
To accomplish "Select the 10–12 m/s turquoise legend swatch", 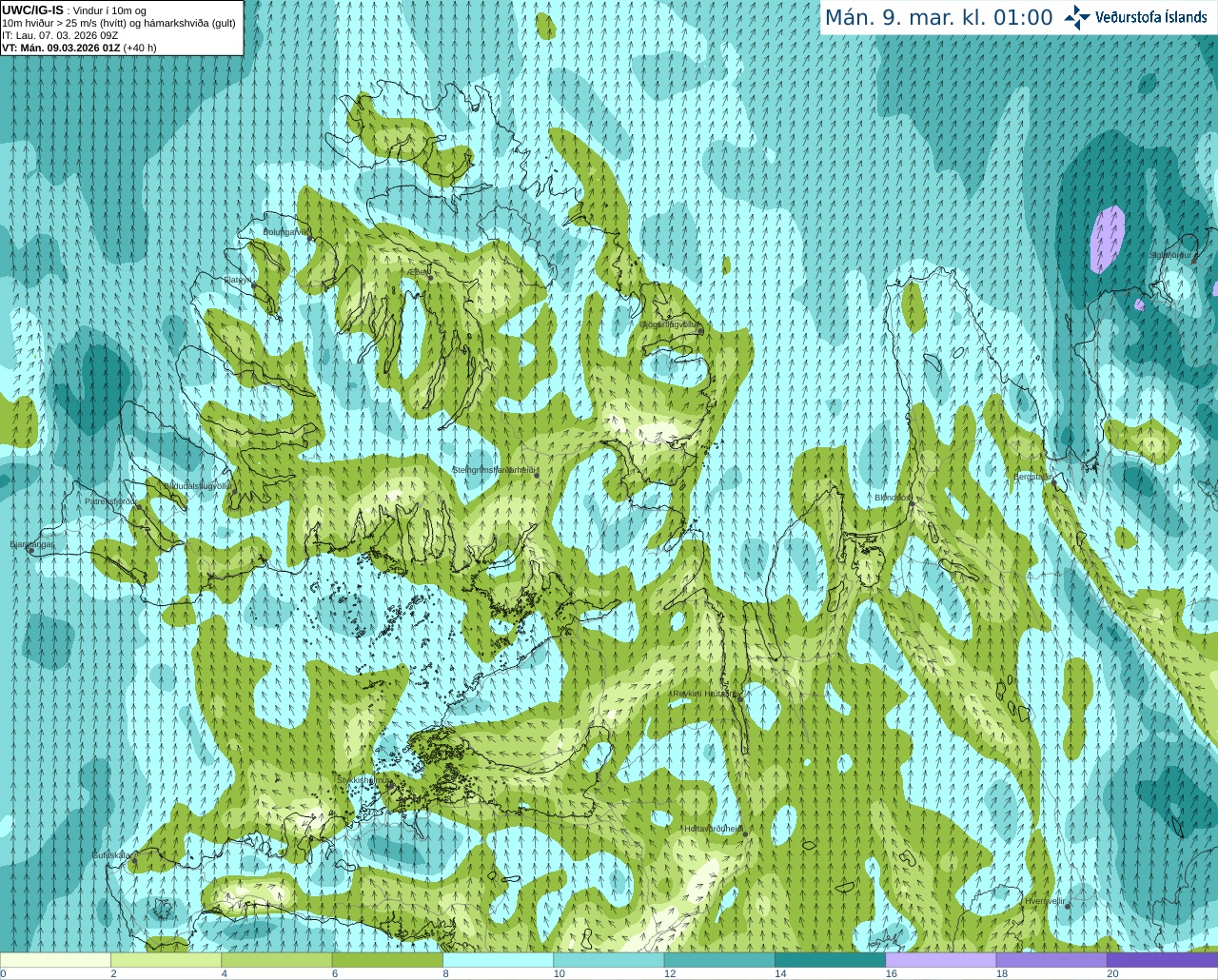I will (609, 960).
